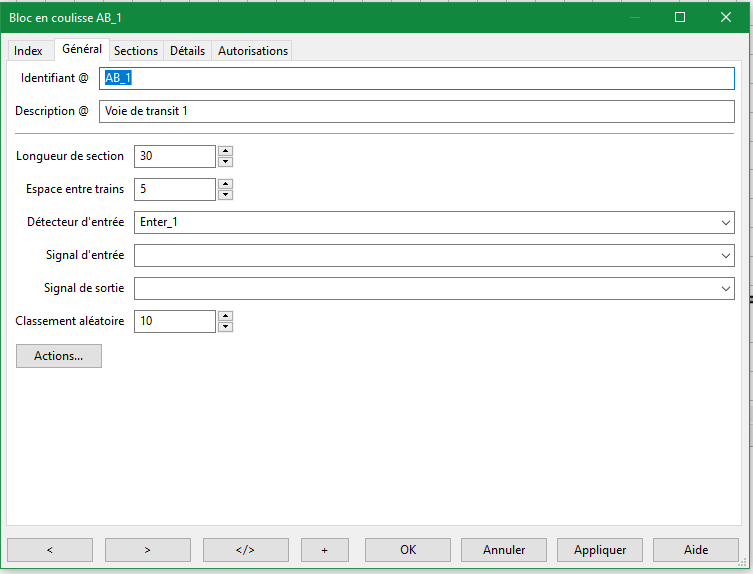Open the XML editor </> button
This screenshot has height=574, width=753.
pos(246,550)
